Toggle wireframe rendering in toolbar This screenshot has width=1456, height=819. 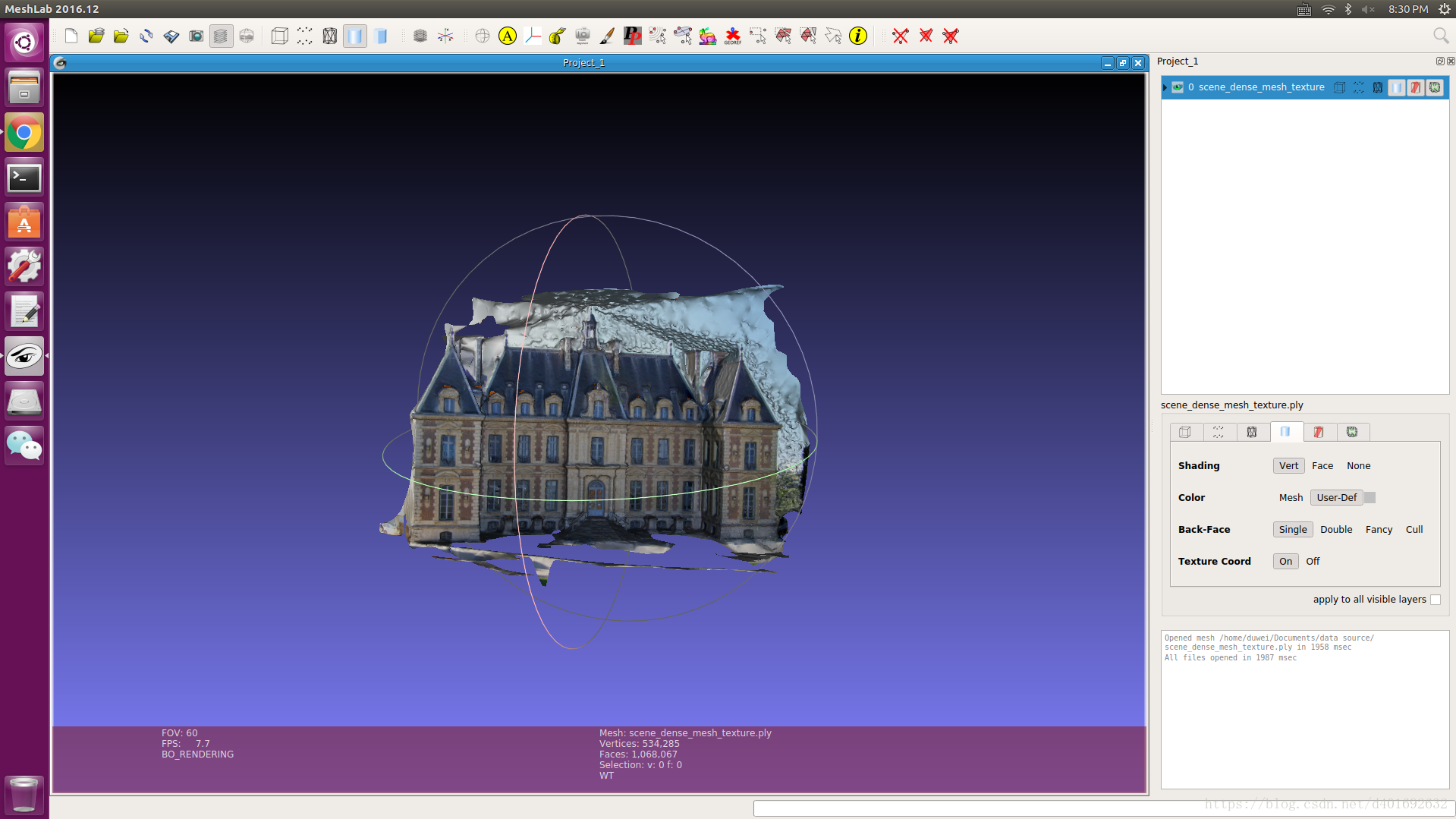[330, 36]
